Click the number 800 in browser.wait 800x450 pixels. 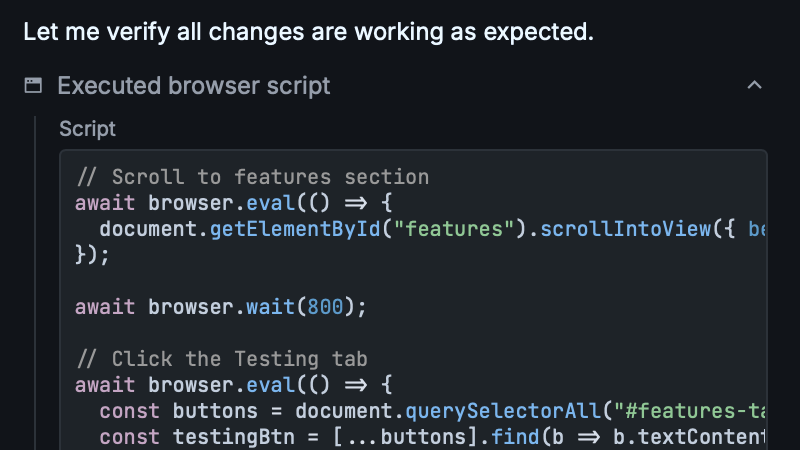tap(326, 306)
